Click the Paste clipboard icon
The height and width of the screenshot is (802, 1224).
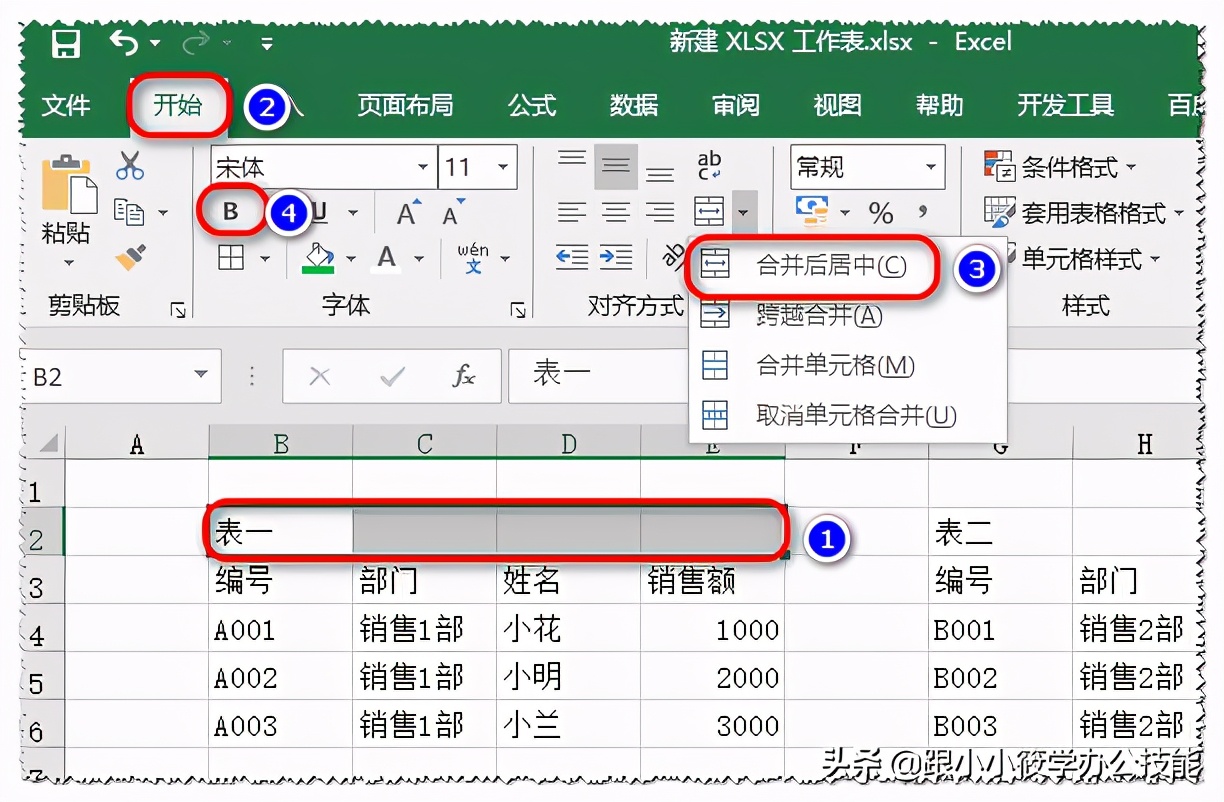tap(67, 185)
